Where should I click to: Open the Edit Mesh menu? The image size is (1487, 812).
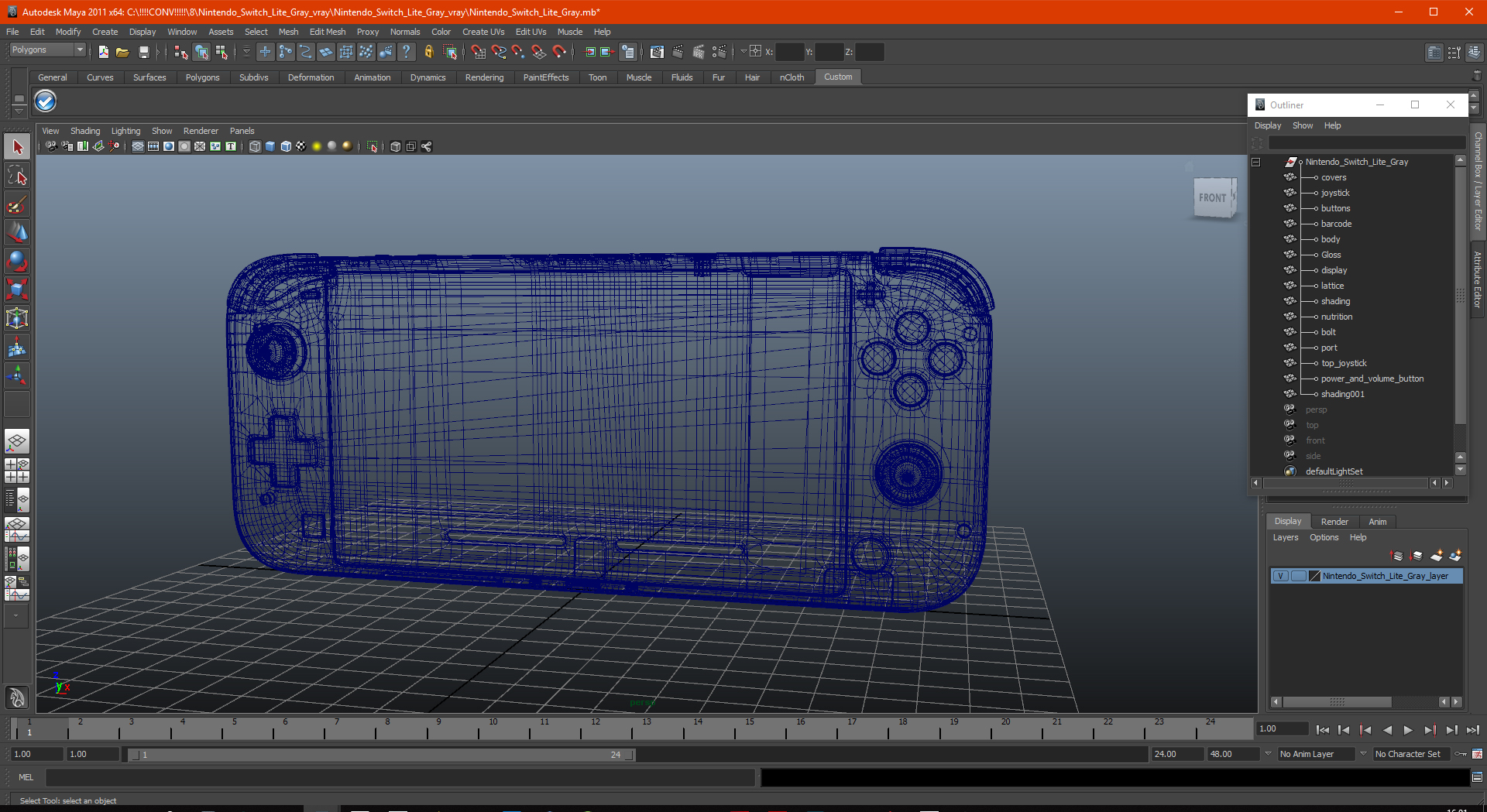(328, 32)
